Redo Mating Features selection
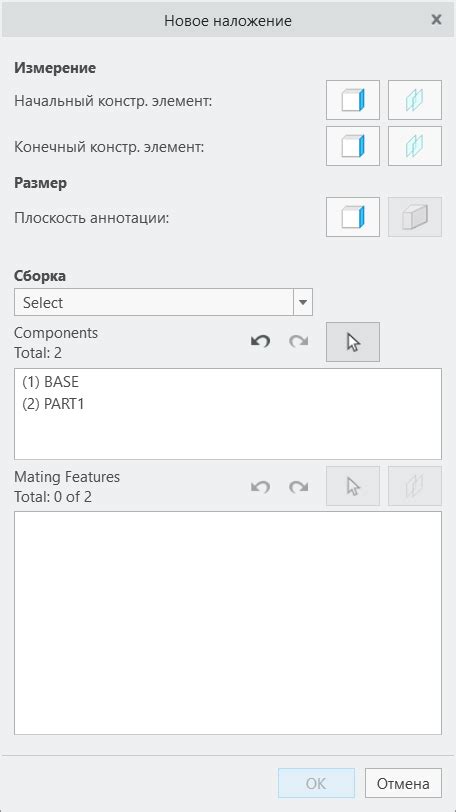The image size is (456, 812). [x=299, y=487]
